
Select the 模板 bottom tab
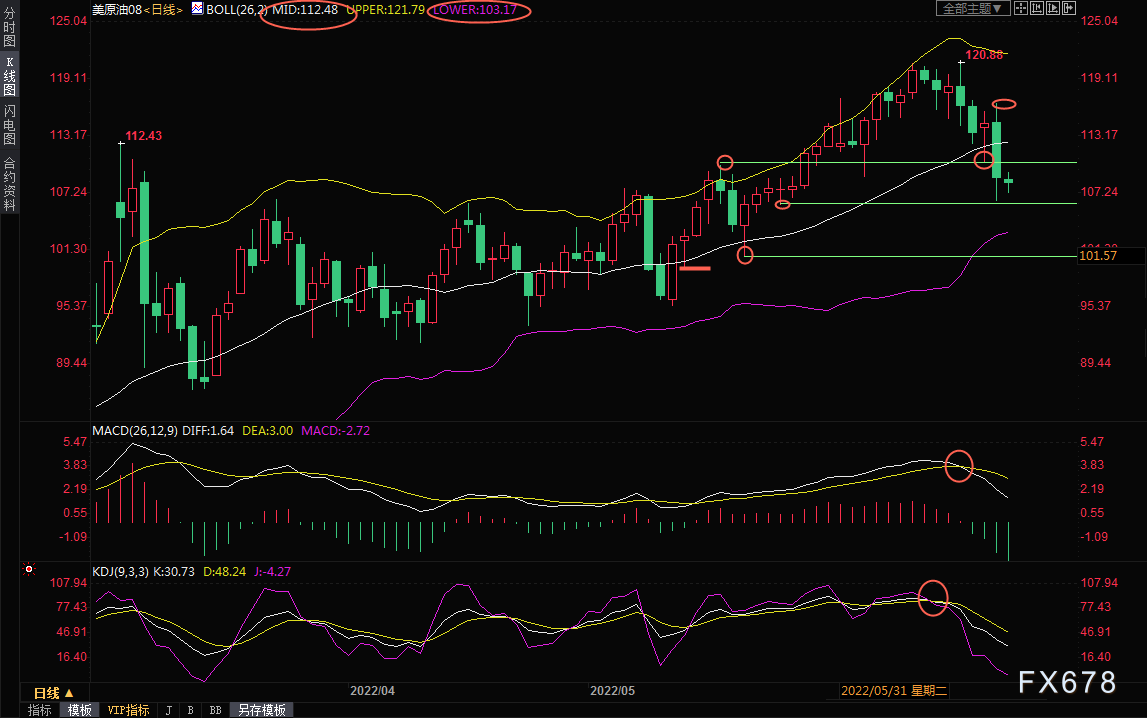pyautogui.click(x=79, y=710)
